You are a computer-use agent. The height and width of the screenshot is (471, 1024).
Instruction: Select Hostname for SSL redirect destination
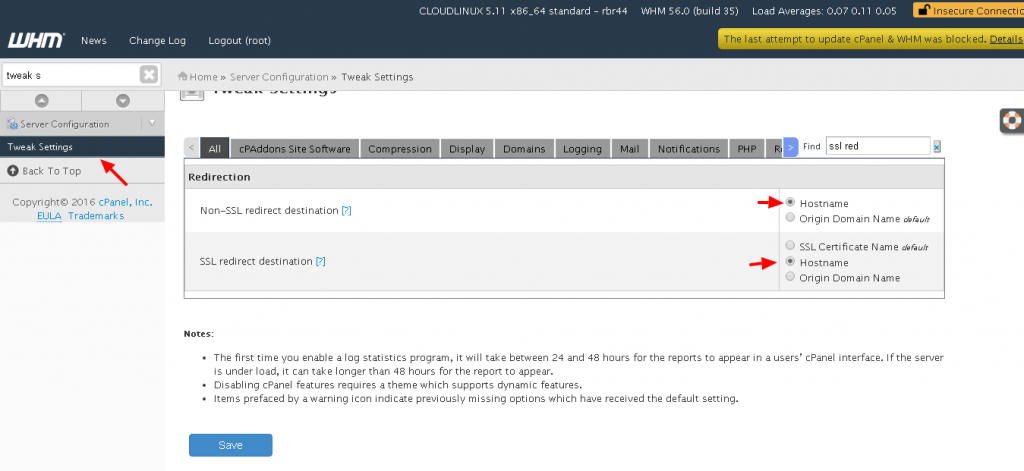(x=791, y=261)
